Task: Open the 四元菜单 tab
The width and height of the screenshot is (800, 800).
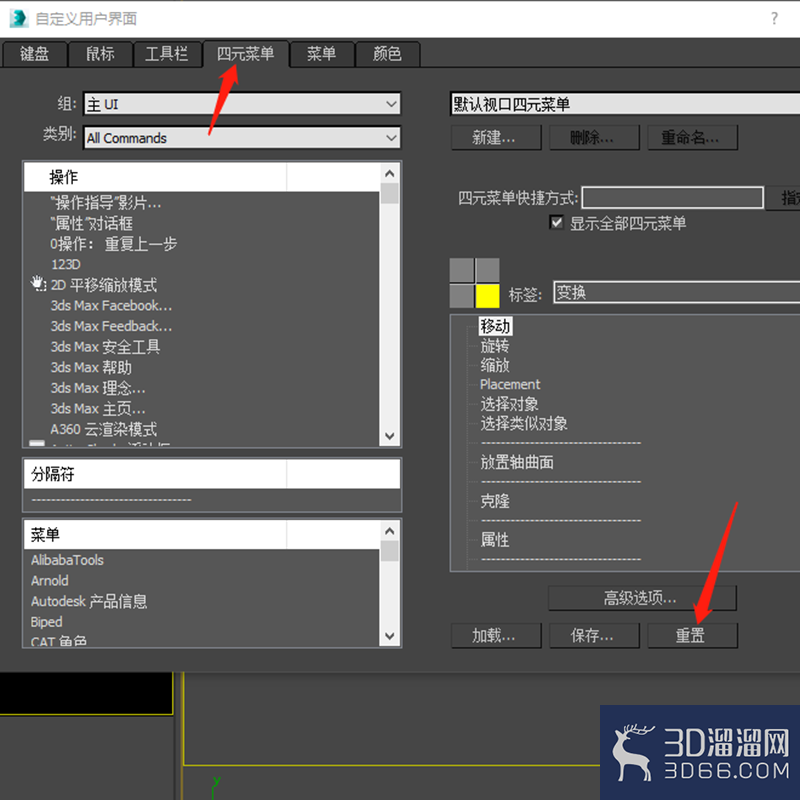Action: (x=245, y=54)
